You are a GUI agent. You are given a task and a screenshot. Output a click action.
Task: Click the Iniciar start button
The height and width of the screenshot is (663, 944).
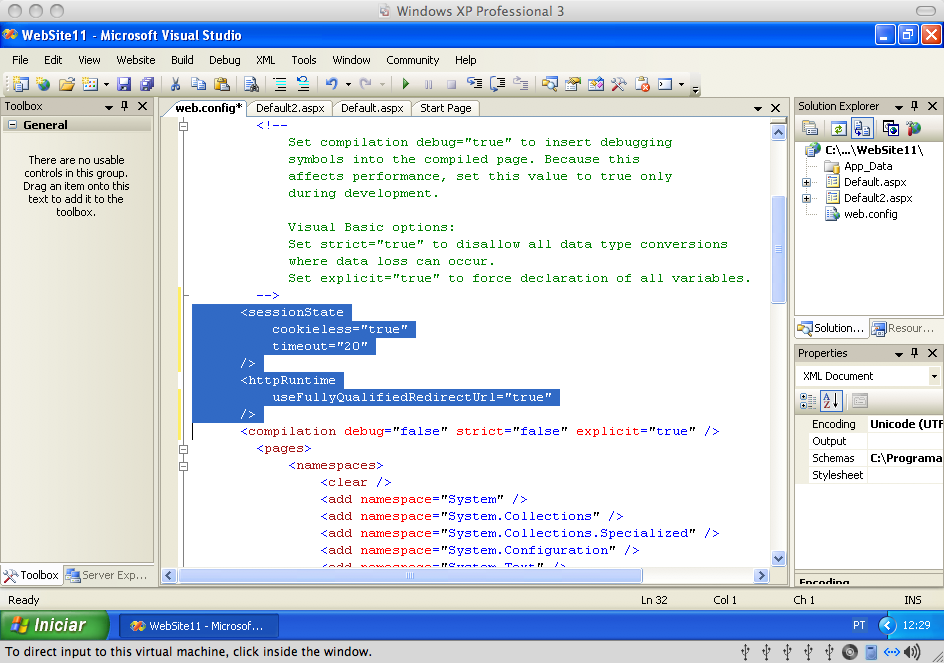[54, 625]
